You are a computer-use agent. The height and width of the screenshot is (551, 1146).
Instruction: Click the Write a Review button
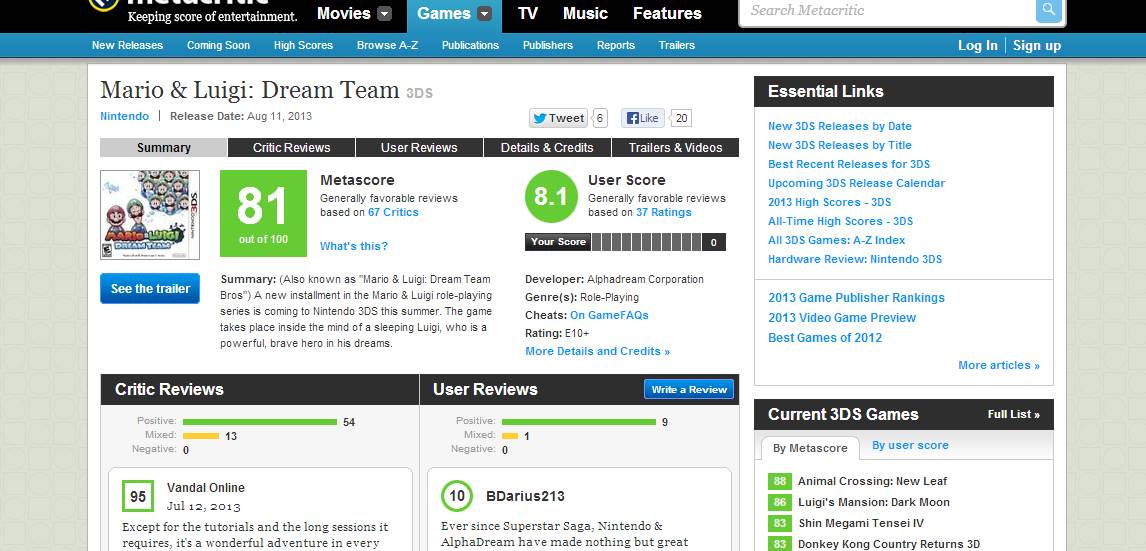pyautogui.click(x=689, y=390)
